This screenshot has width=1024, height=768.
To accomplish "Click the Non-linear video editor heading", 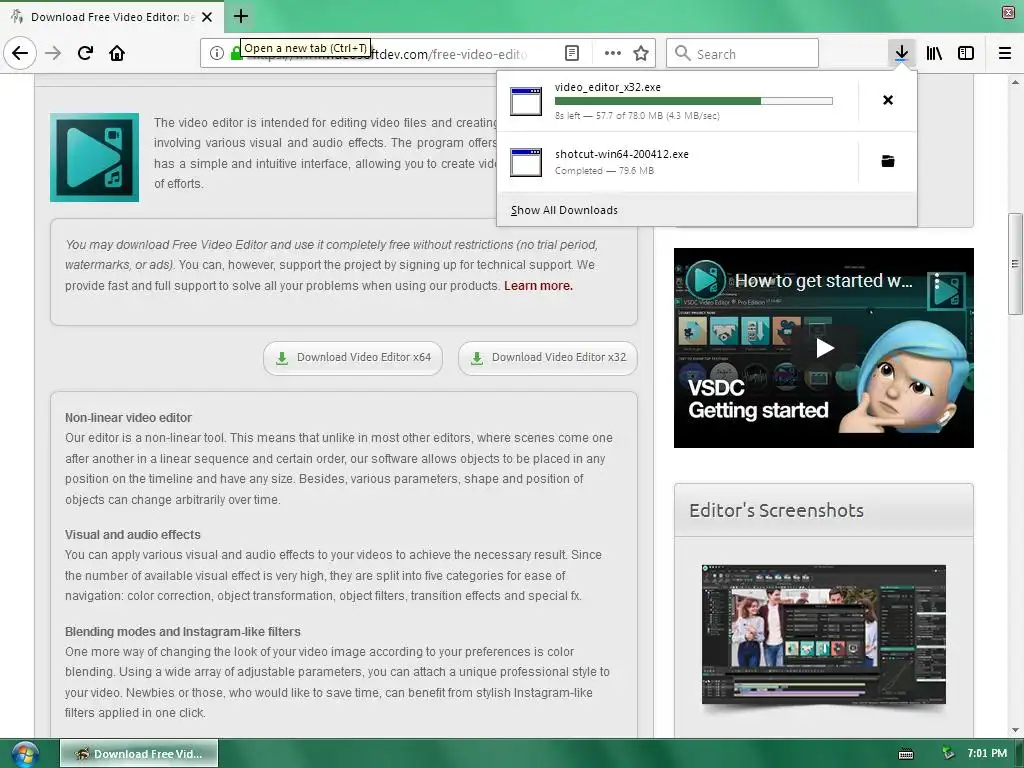I will pos(128,417).
